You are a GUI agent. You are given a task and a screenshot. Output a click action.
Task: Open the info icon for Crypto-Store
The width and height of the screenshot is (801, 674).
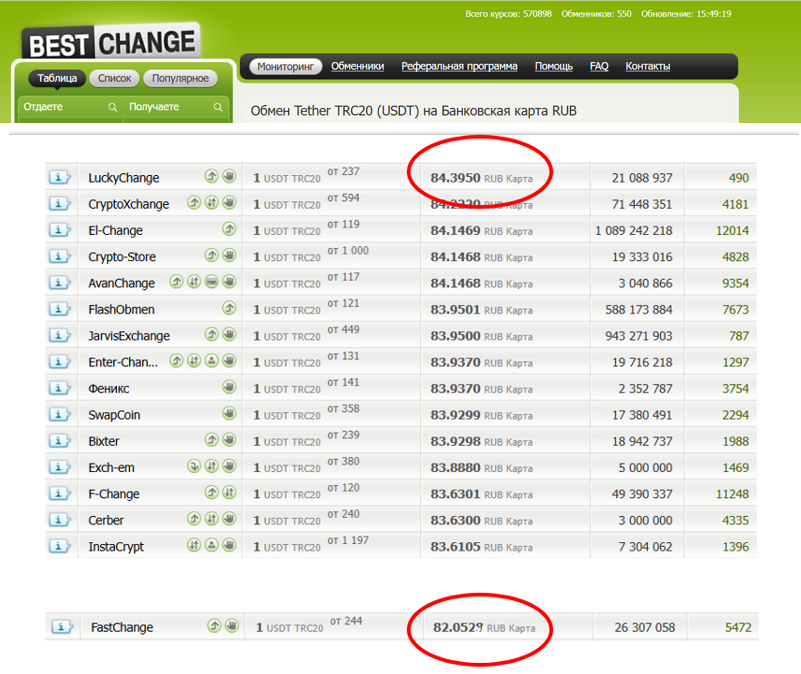59,257
